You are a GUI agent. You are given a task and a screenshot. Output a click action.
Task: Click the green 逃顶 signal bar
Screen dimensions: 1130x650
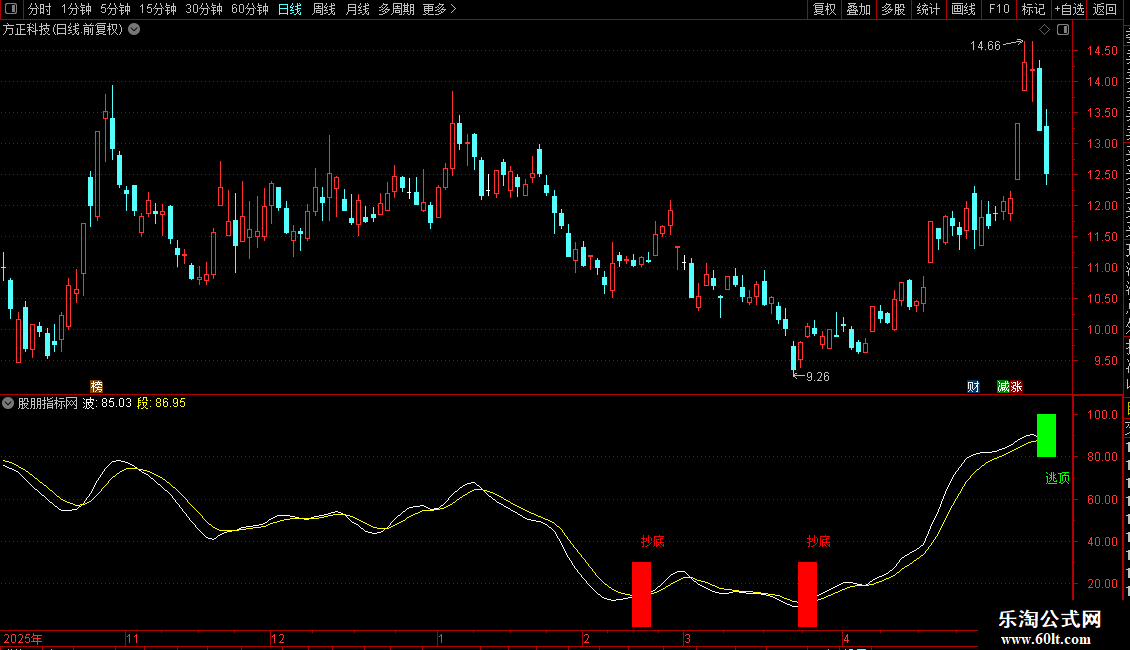(1046, 435)
